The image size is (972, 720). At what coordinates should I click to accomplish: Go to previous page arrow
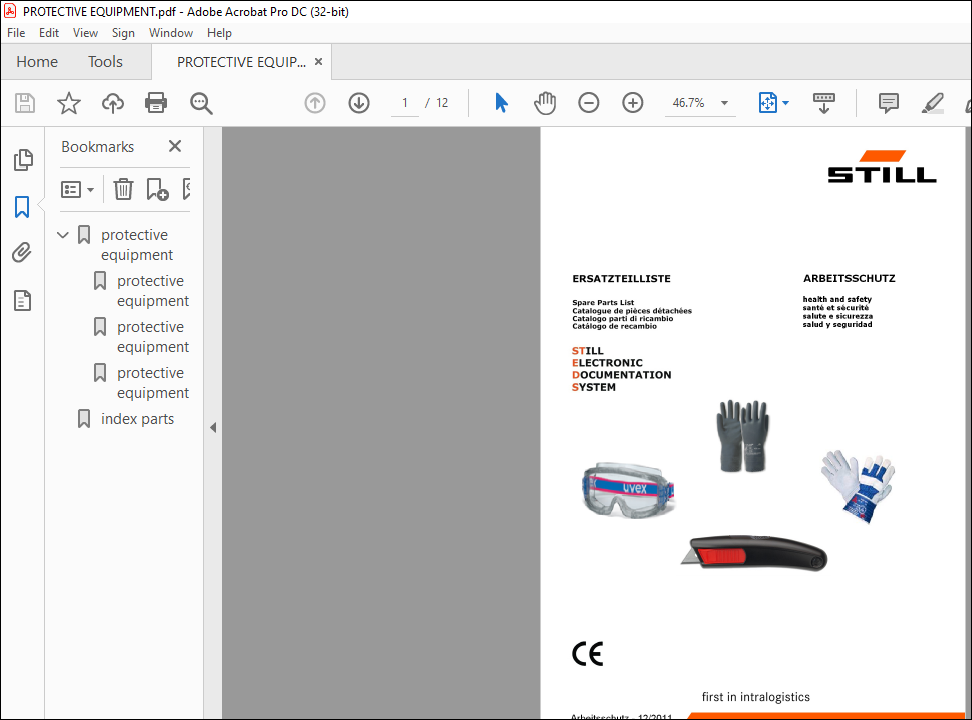(x=315, y=103)
